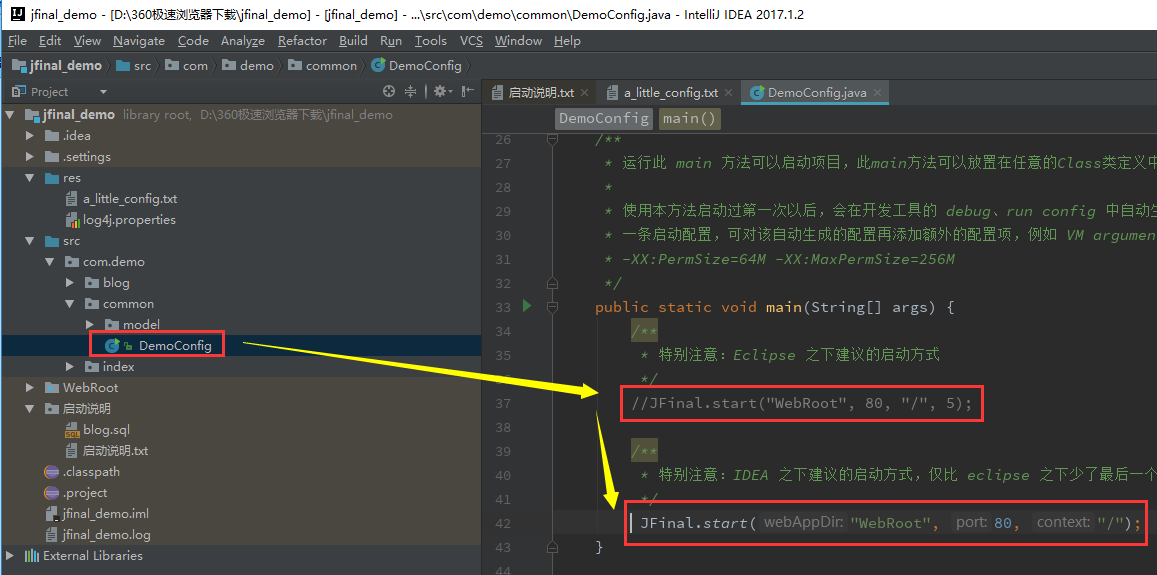1157x575 pixels.
Task: Click DemoConfig editor breadcrumb chip
Action: click(x=604, y=118)
